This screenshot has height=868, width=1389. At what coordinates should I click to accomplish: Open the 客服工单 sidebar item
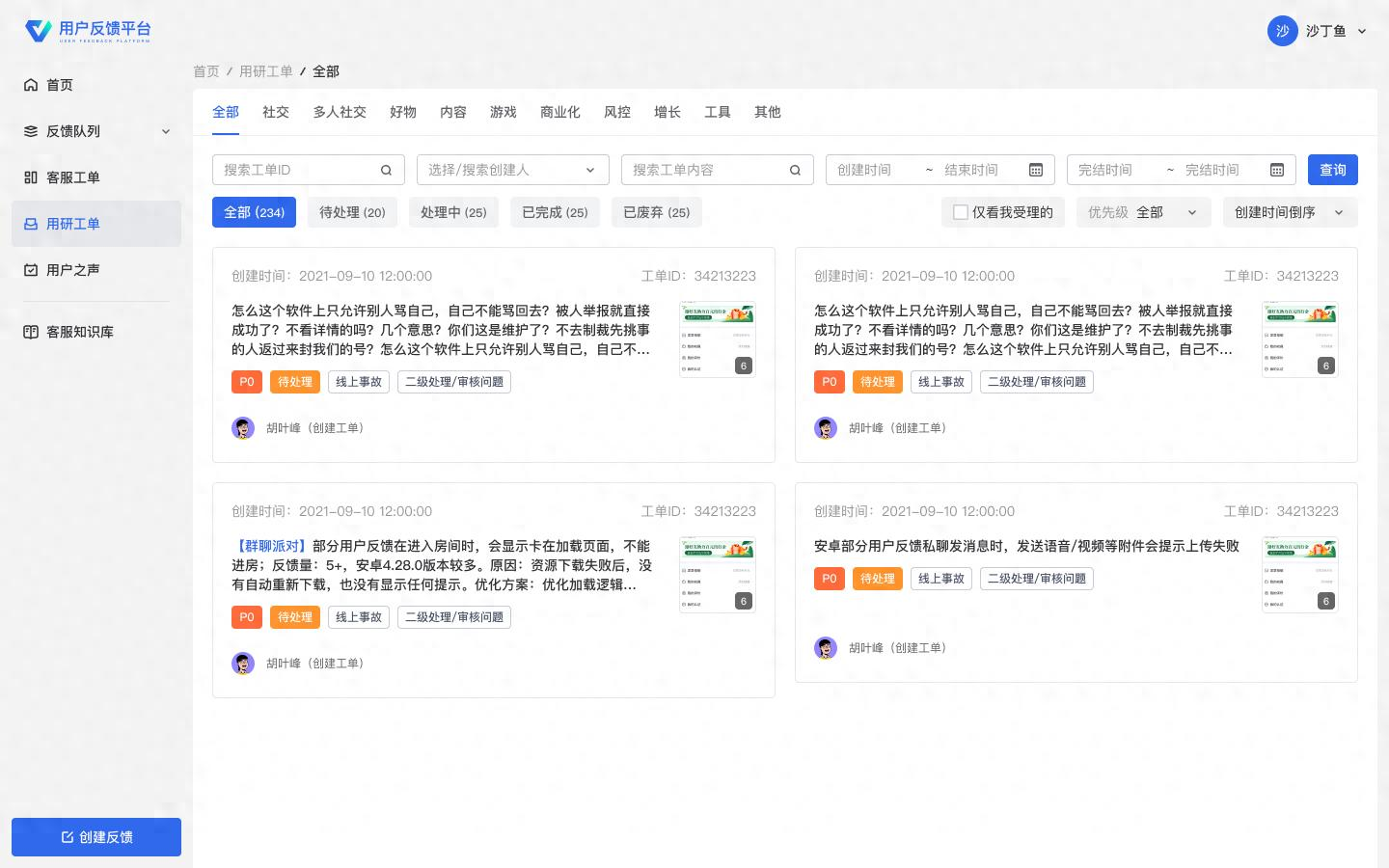point(96,177)
